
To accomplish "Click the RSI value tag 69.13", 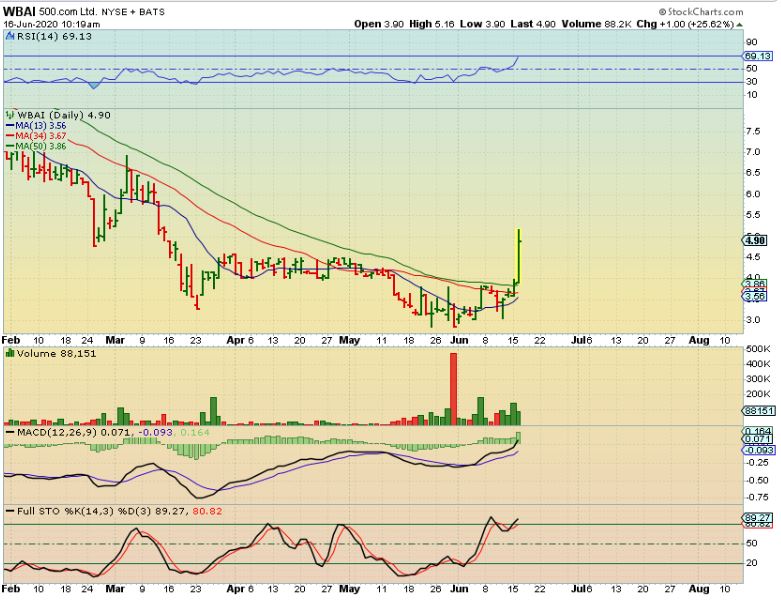I will pyautogui.click(x=757, y=57).
